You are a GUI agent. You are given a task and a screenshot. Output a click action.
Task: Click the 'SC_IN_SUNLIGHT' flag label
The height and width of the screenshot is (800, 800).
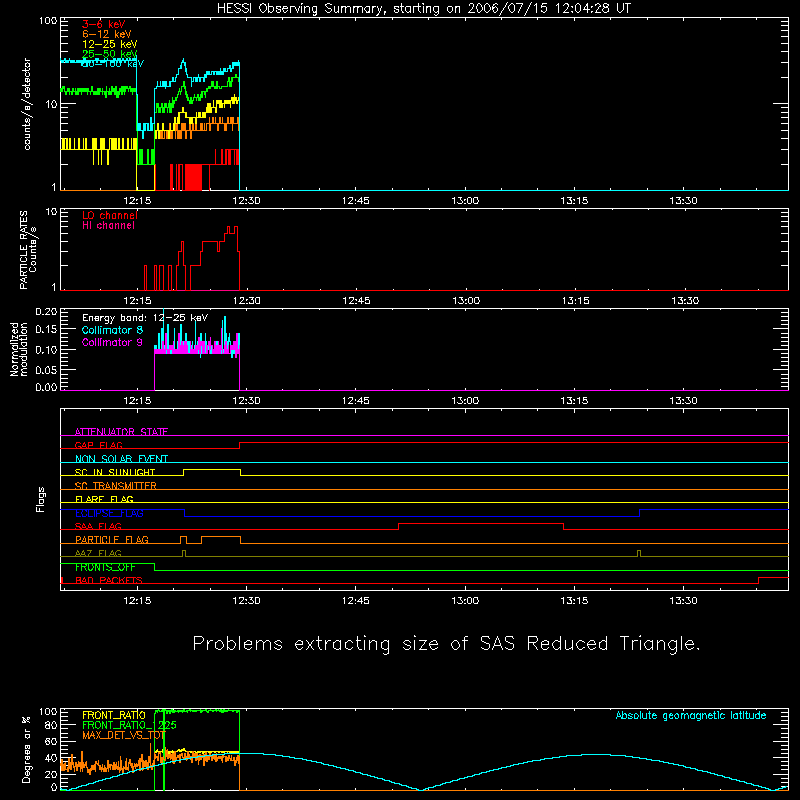pos(115,472)
